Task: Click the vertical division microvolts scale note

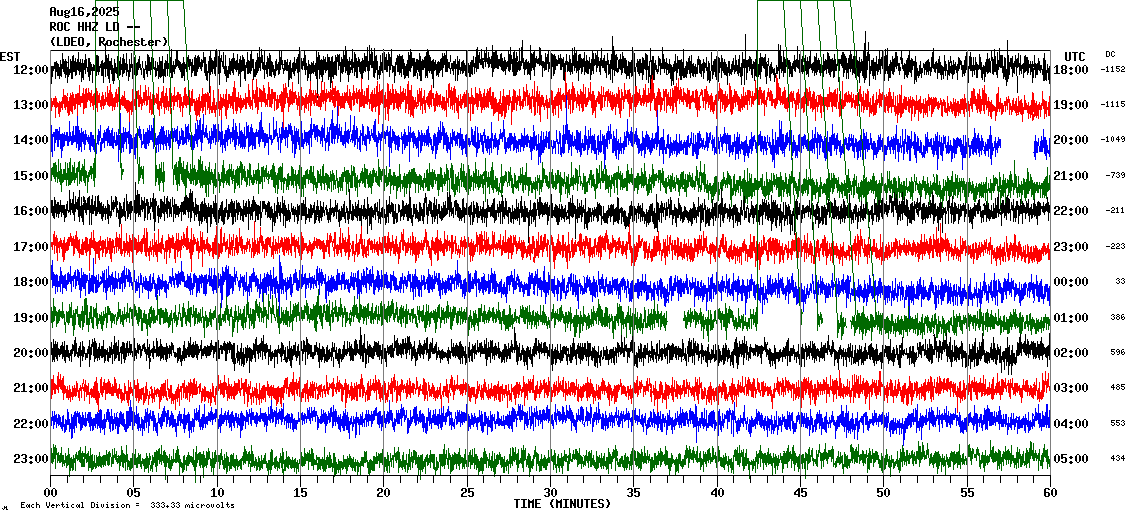Action: 127,506
